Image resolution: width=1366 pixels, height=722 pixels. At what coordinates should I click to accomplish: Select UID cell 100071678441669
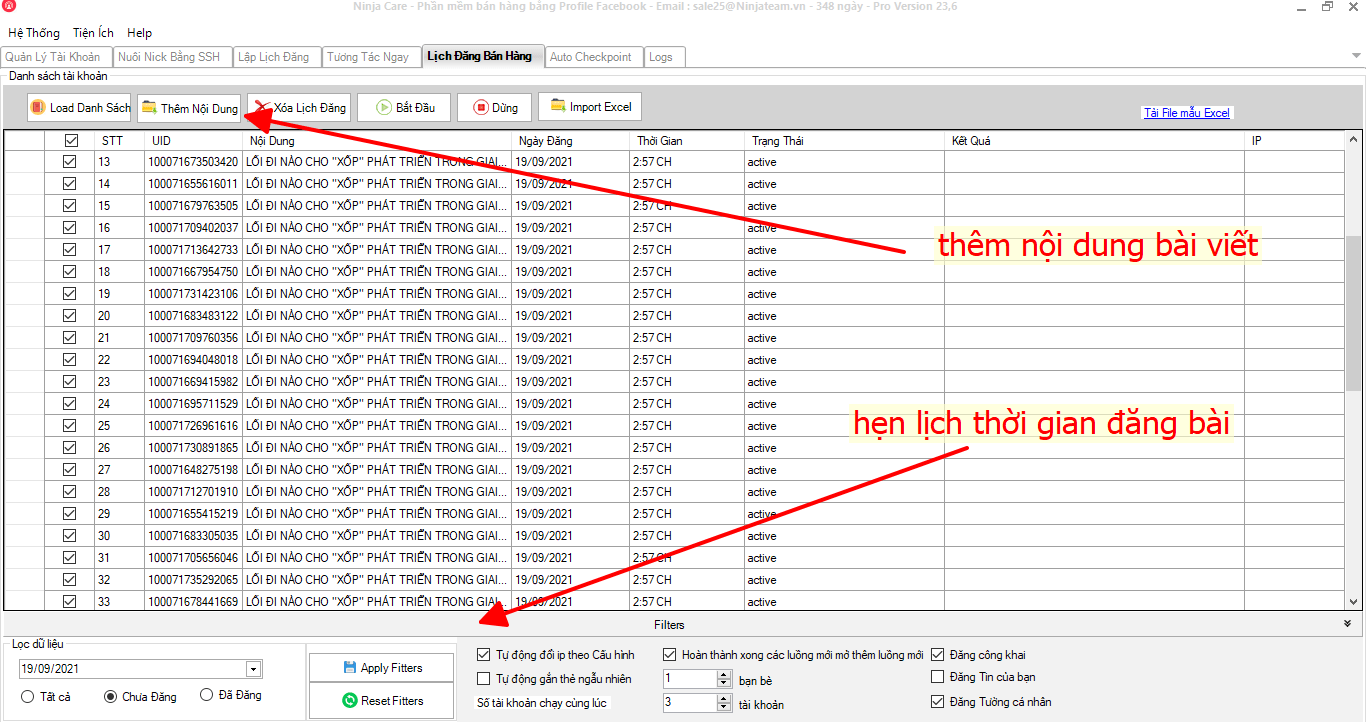point(194,602)
